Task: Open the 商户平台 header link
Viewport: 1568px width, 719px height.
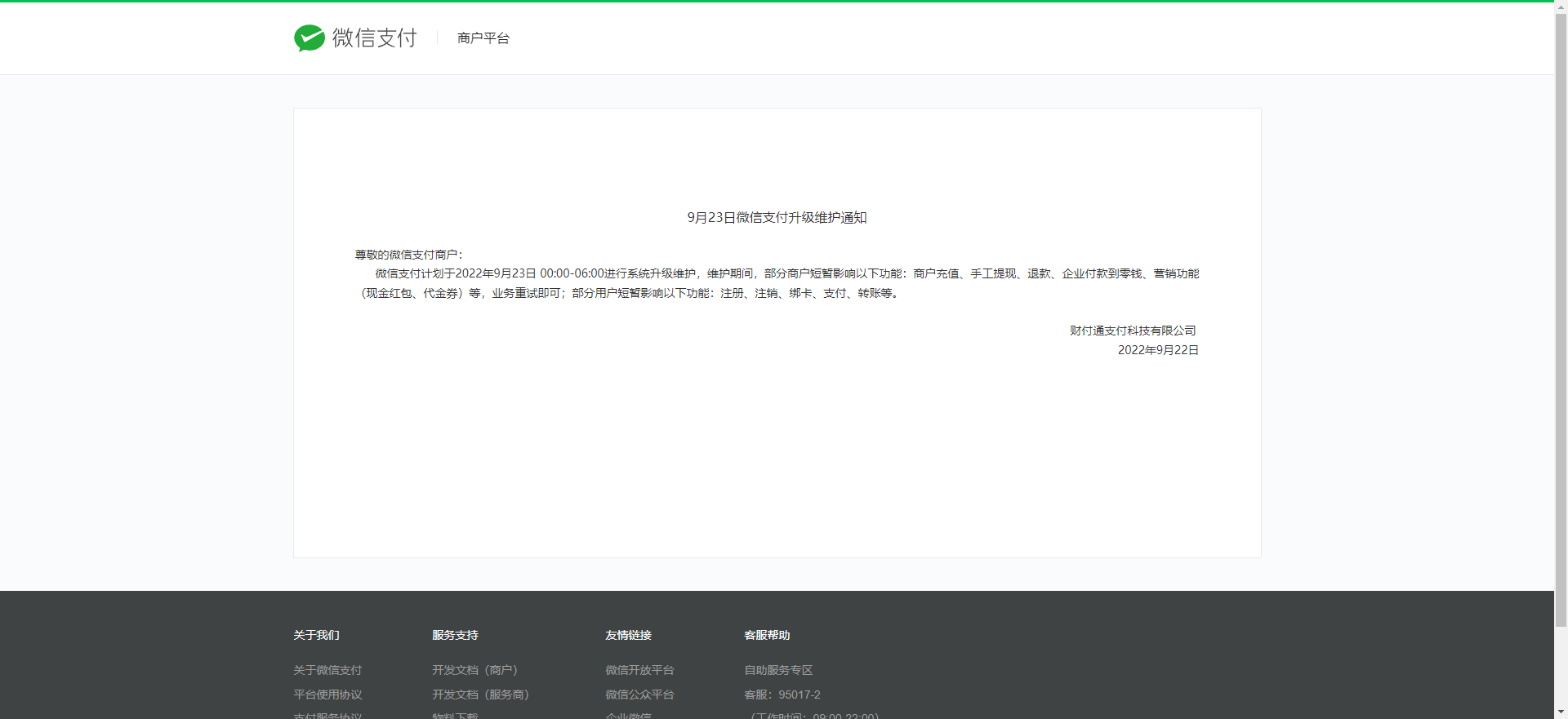Action: 483,38
